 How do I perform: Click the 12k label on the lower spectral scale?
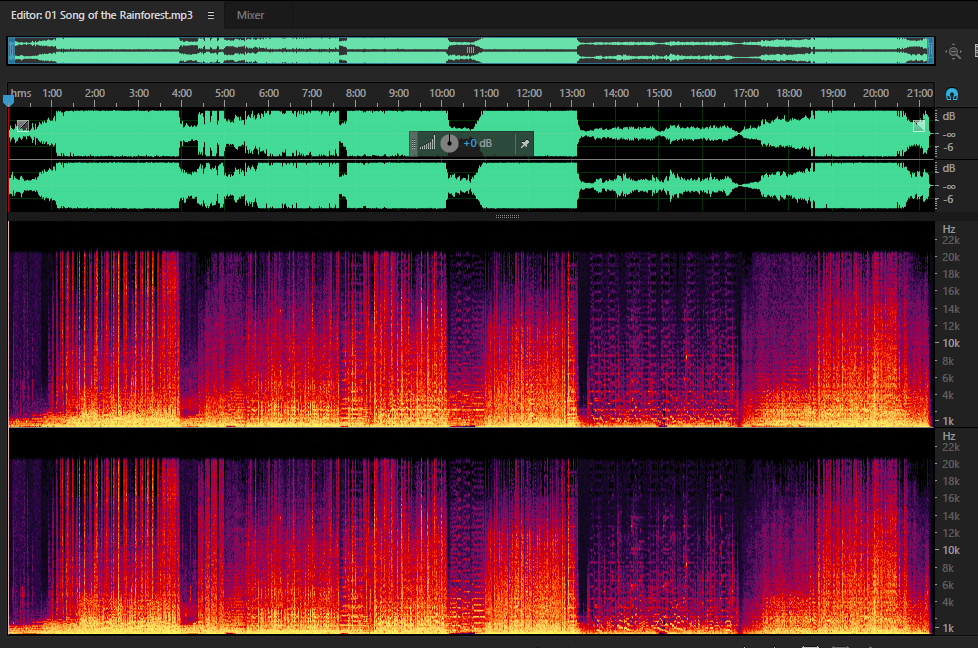pos(951,533)
